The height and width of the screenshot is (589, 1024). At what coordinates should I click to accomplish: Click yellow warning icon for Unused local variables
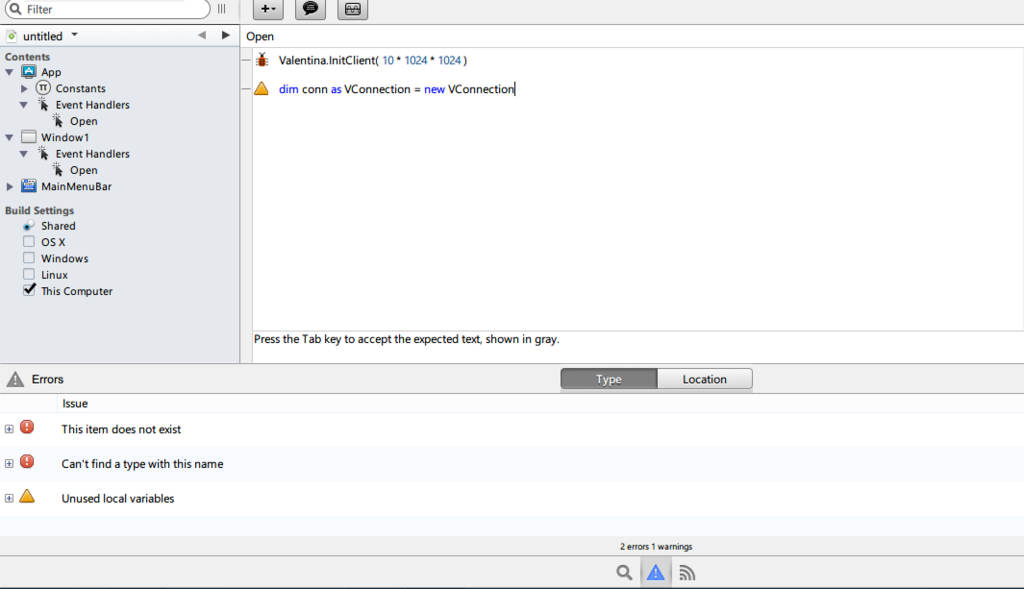pos(27,496)
